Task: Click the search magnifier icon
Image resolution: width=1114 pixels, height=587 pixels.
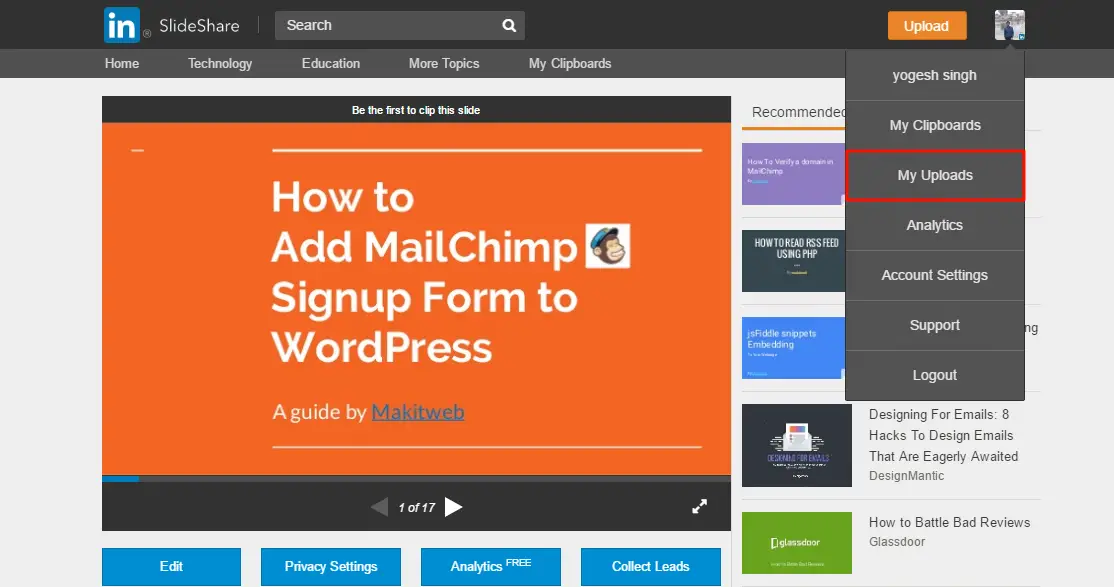Action: click(x=509, y=26)
